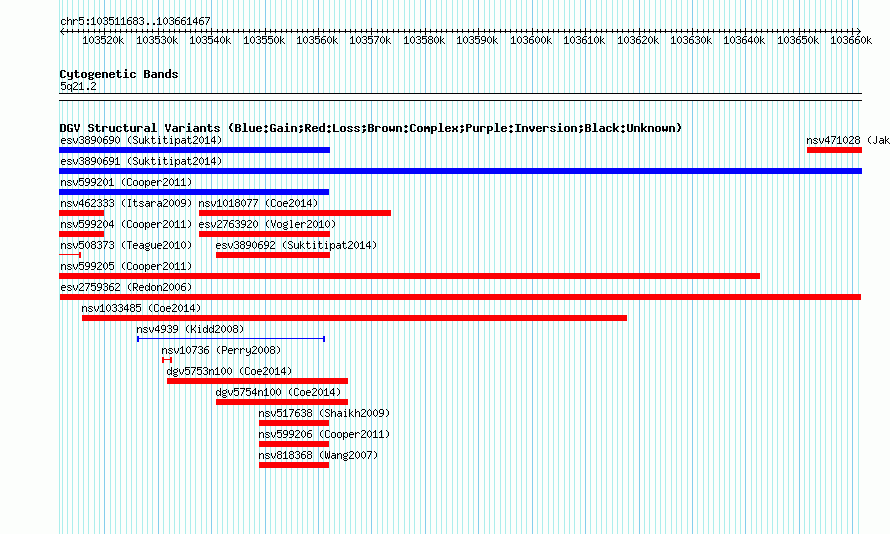The width and height of the screenshot is (890, 534).
Task: Click the thin red glyph under nsv508373
Action: [x=70, y=255]
